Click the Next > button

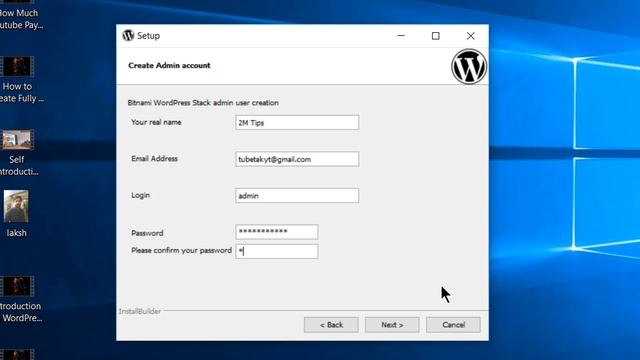coord(392,325)
